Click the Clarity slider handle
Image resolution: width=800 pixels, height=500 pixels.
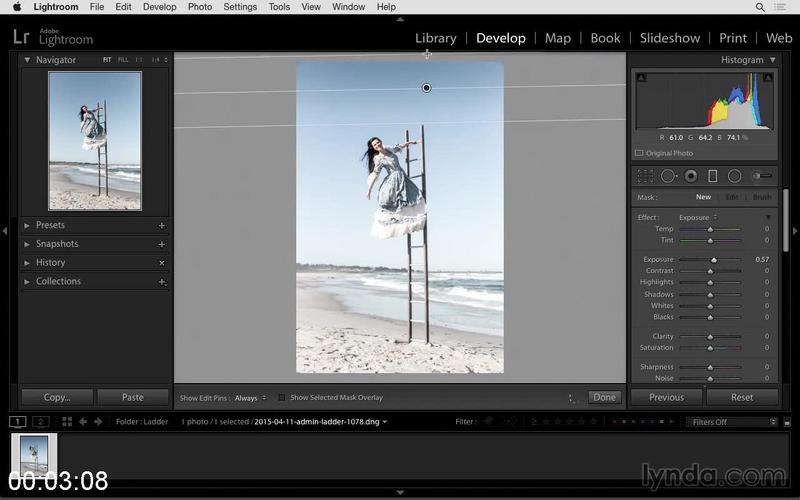click(x=710, y=337)
